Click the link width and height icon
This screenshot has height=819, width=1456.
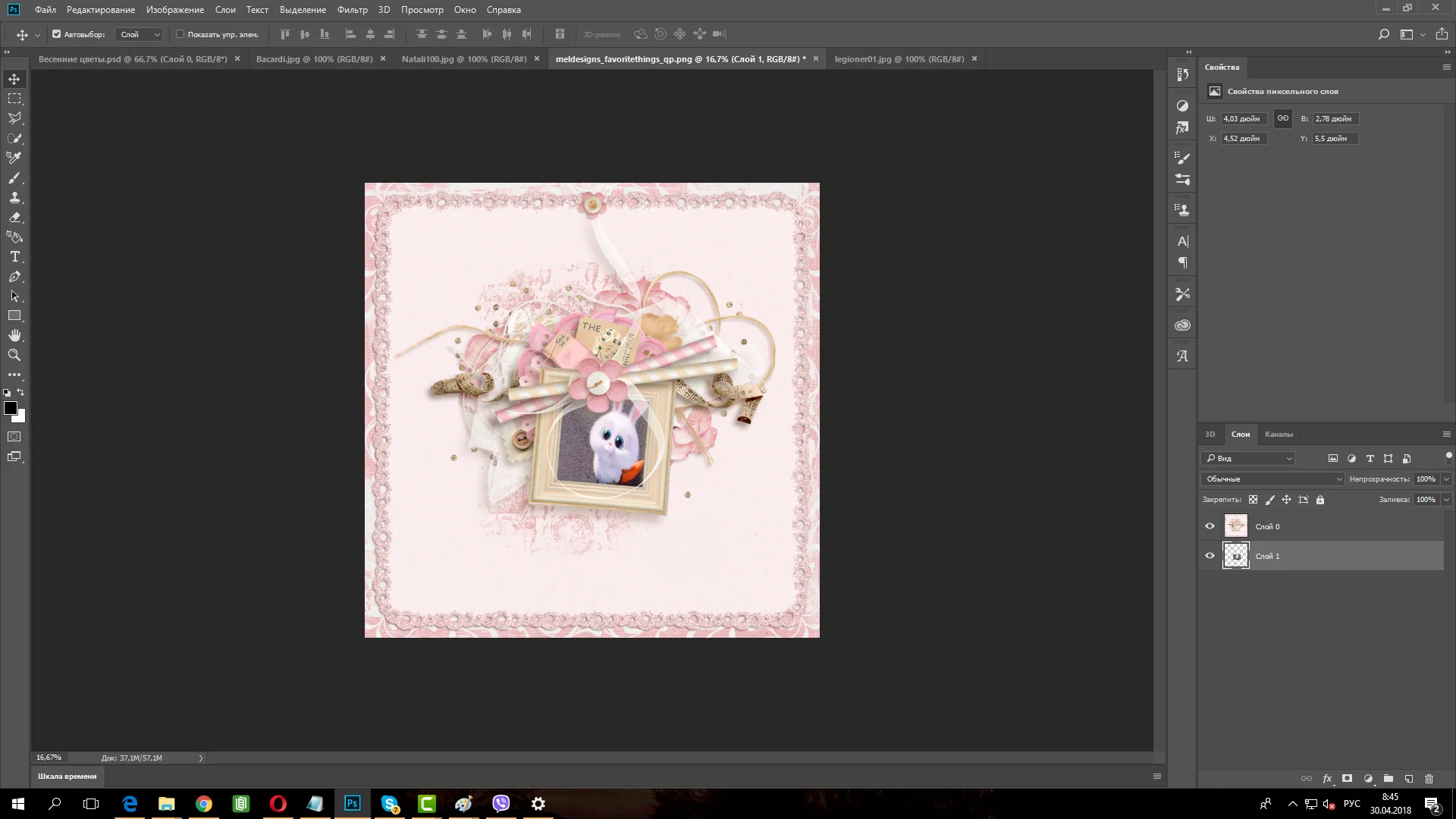pyautogui.click(x=1282, y=118)
